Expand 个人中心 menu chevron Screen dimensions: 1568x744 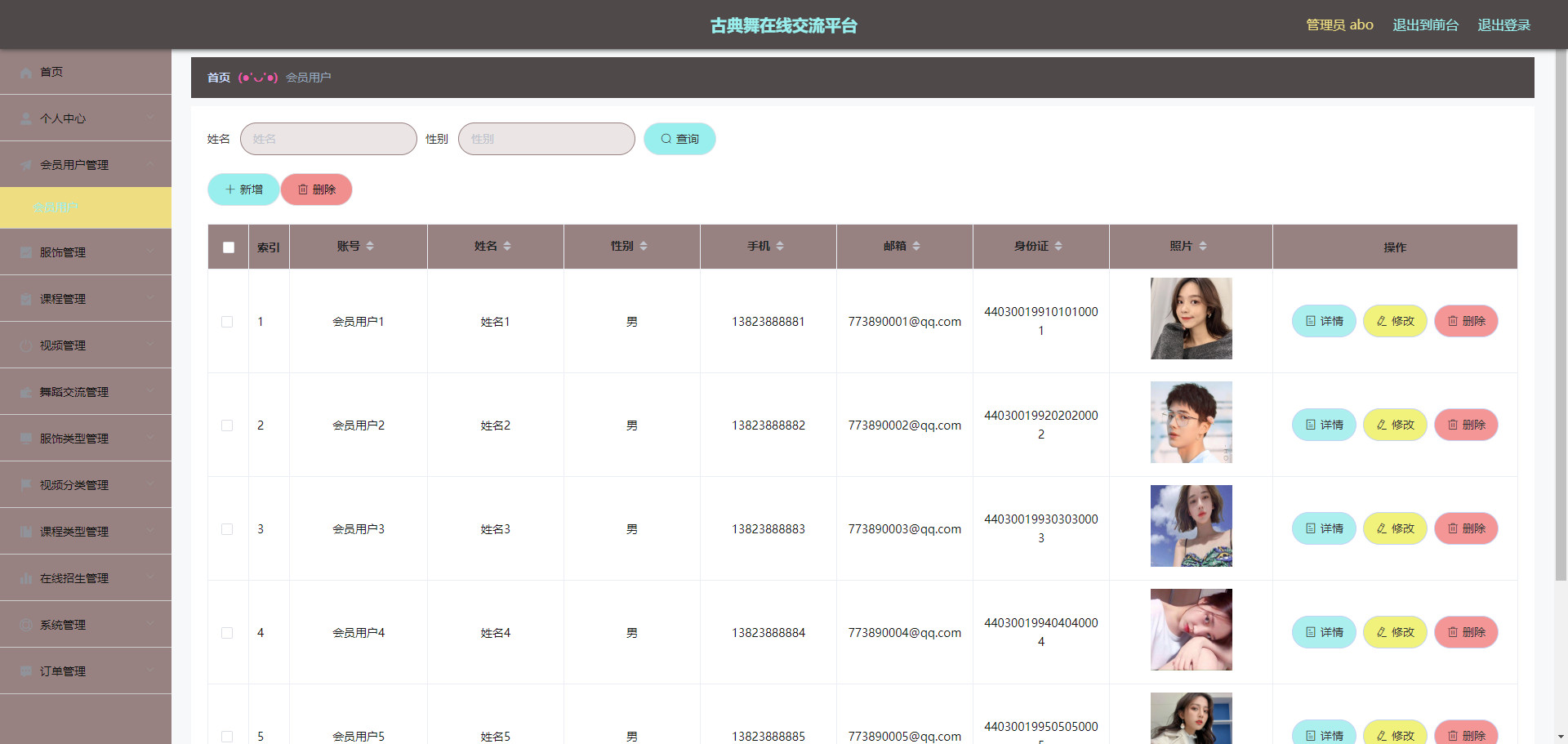point(150,118)
